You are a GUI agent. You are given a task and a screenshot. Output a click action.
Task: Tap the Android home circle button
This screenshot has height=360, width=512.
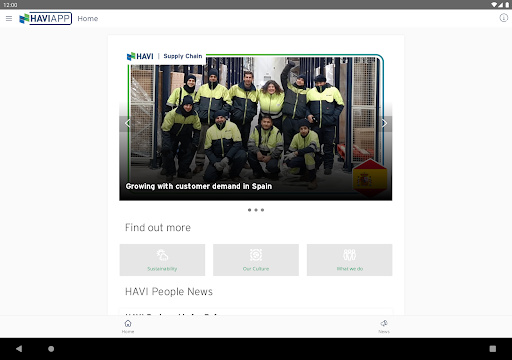coord(51,349)
